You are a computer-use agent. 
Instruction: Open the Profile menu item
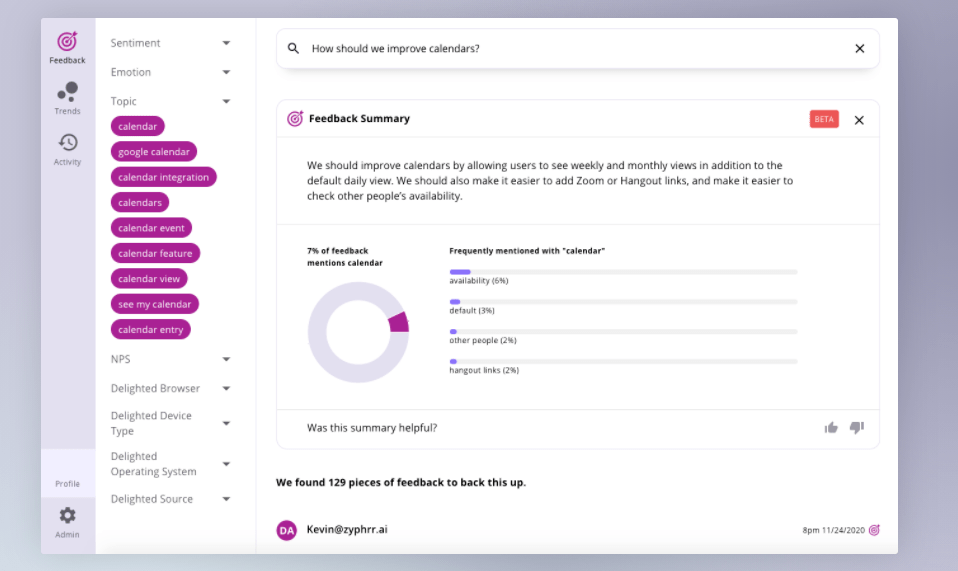point(67,484)
